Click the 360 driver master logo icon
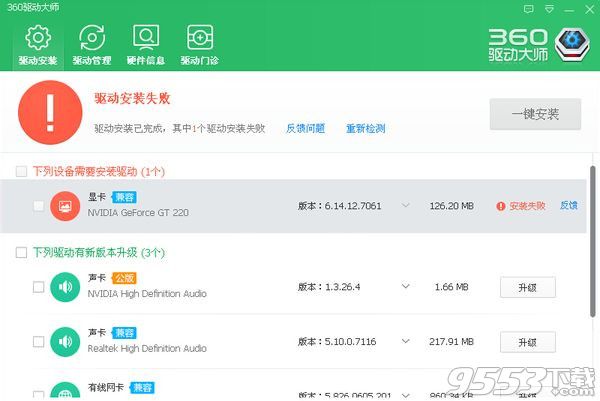600x401 pixels. [x=572, y=45]
